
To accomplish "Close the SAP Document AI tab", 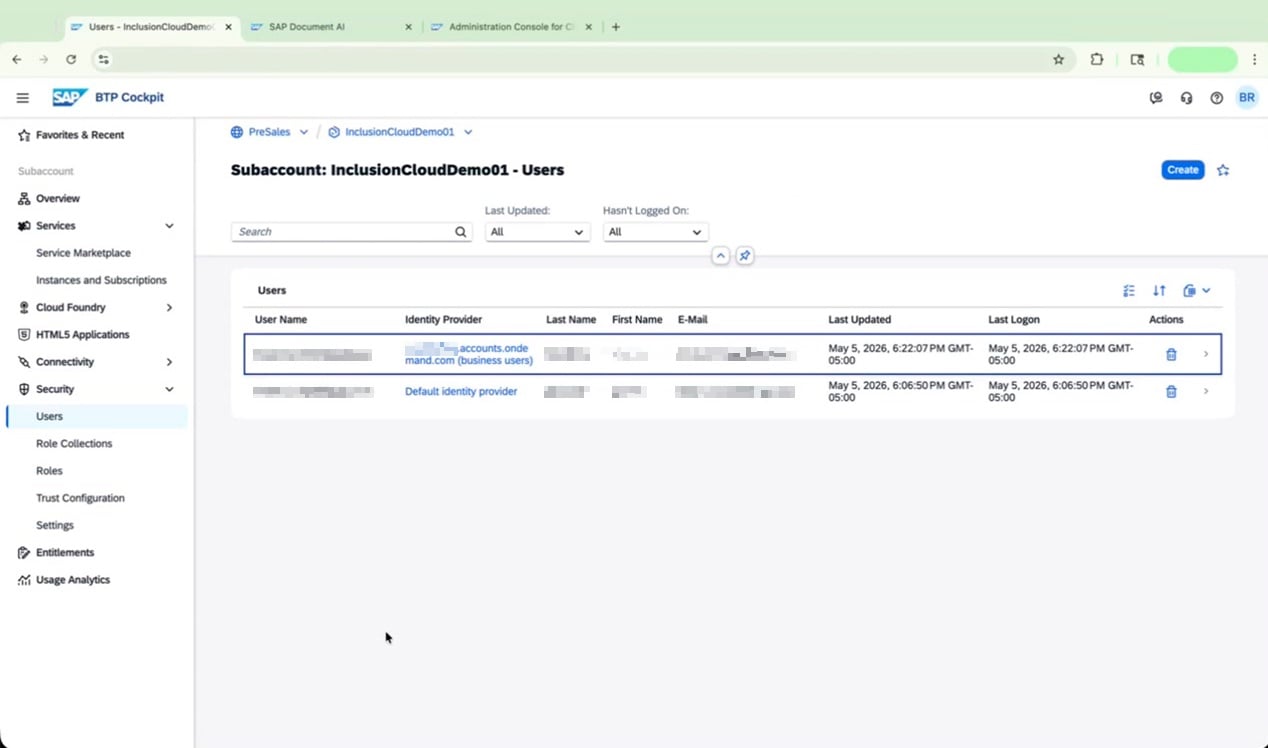I will (408, 27).
